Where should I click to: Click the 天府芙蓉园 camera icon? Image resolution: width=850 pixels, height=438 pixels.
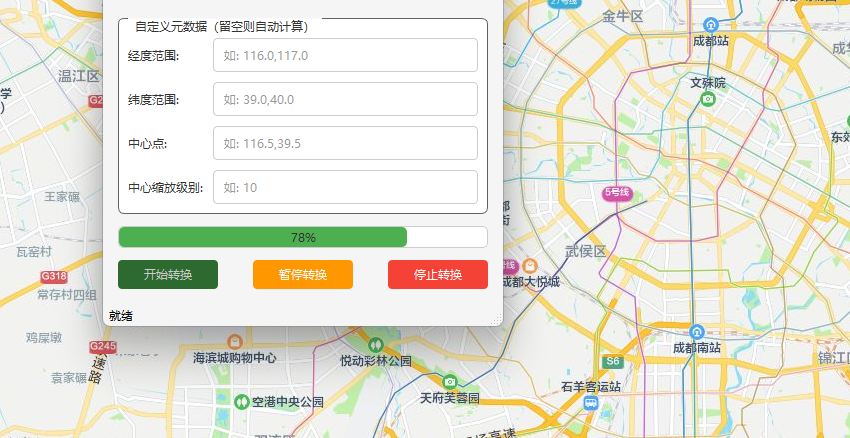449,382
